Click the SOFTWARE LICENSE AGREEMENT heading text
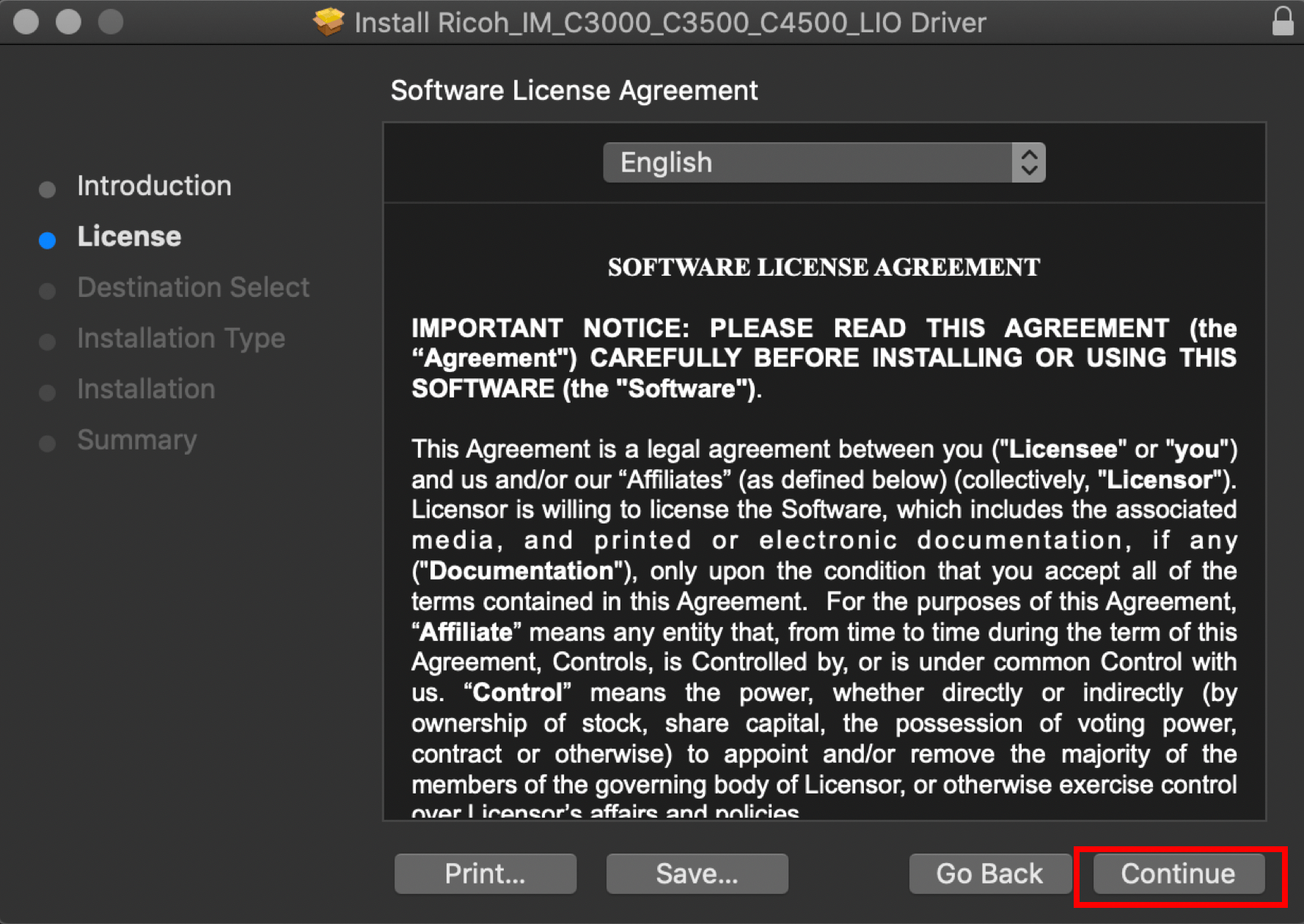The image size is (1304, 924). point(824,268)
